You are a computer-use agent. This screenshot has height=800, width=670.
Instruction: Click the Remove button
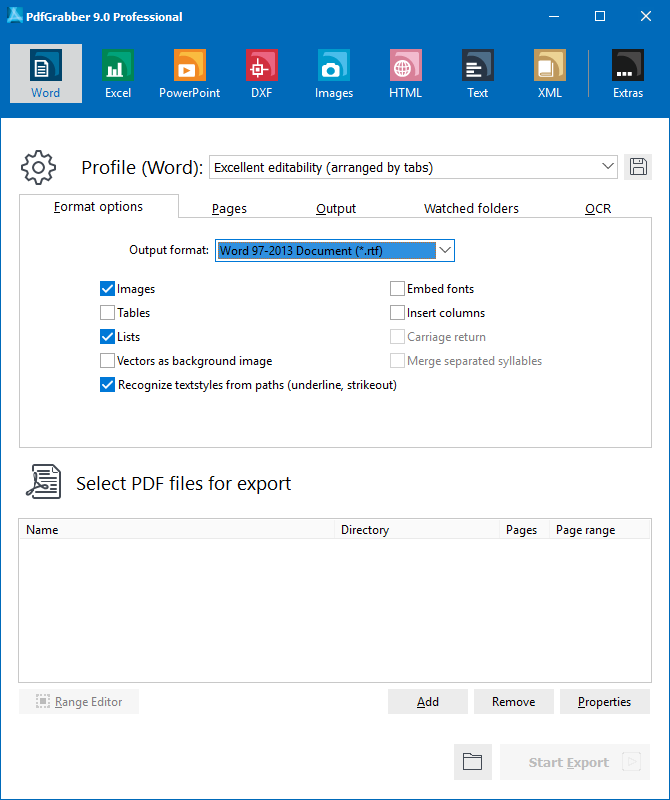click(513, 702)
